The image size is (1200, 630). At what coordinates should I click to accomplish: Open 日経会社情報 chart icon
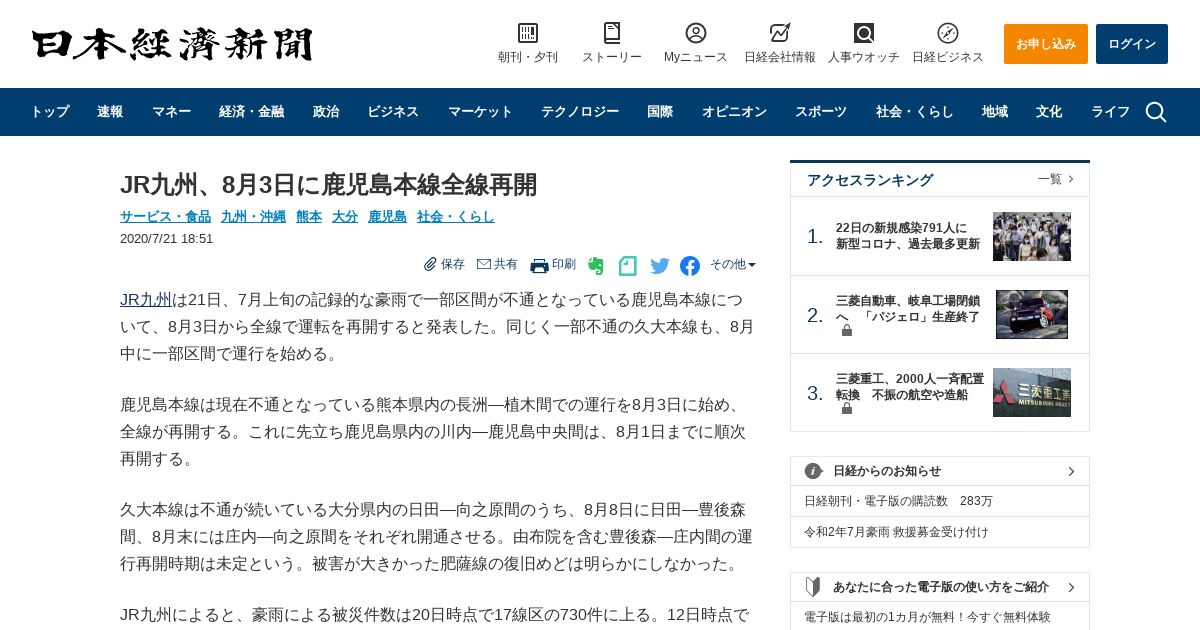coord(780,33)
